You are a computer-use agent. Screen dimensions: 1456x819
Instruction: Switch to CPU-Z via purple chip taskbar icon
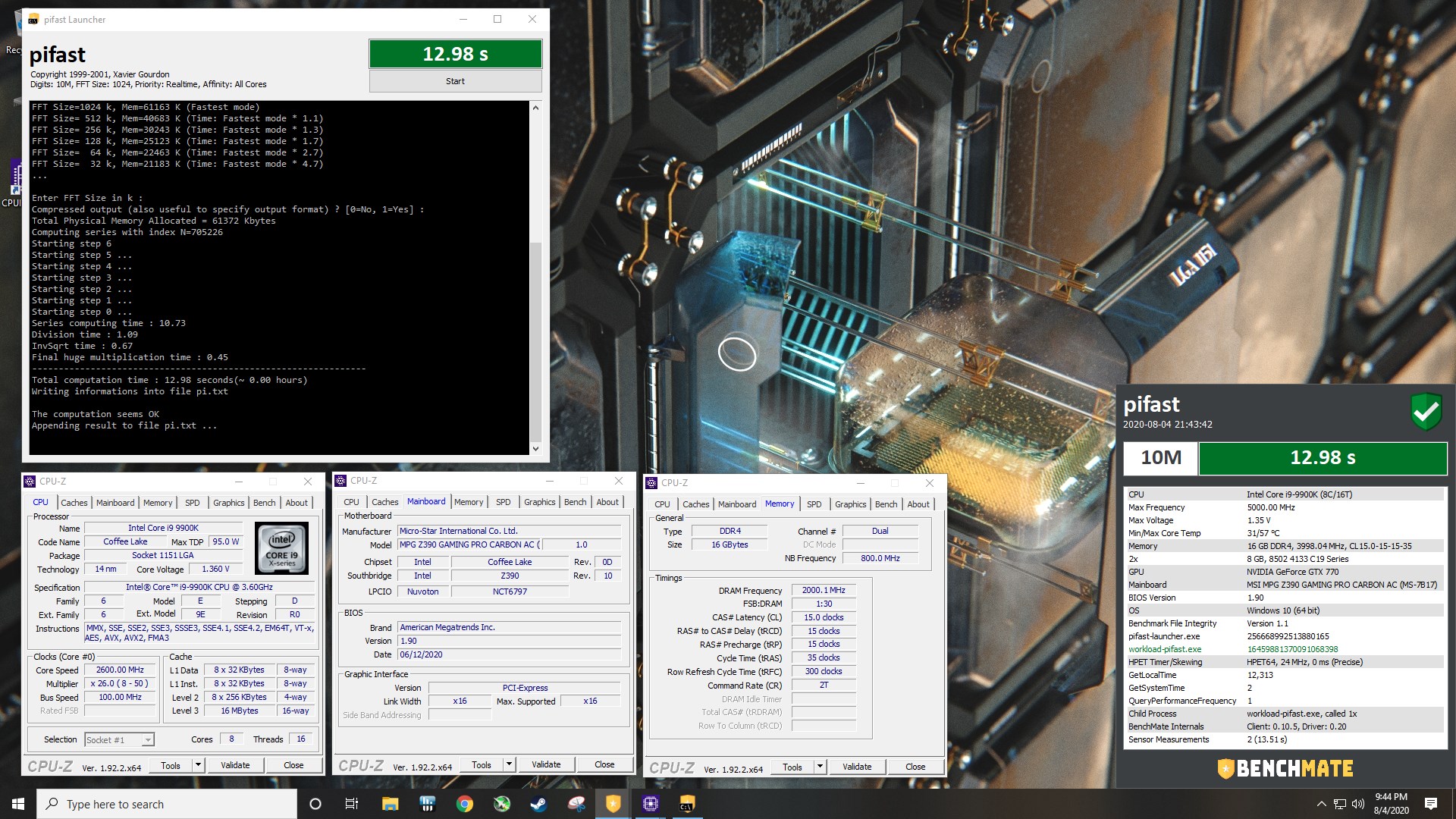click(x=650, y=804)
